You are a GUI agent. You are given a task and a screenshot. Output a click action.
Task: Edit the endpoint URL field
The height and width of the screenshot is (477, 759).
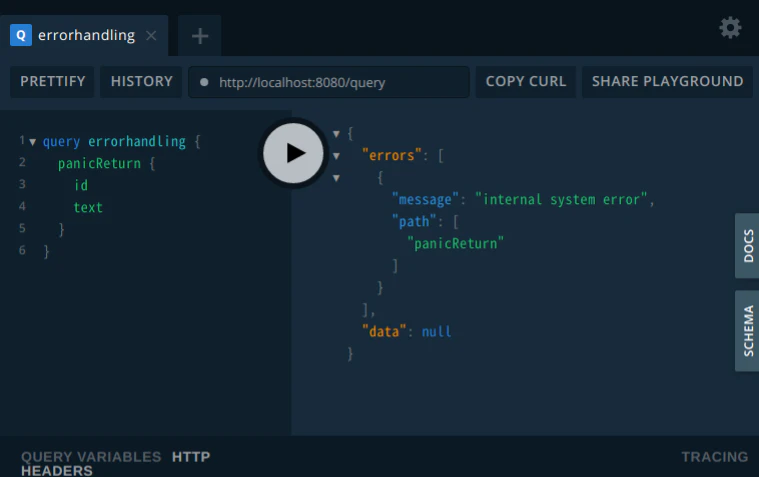tap(329, 82)
